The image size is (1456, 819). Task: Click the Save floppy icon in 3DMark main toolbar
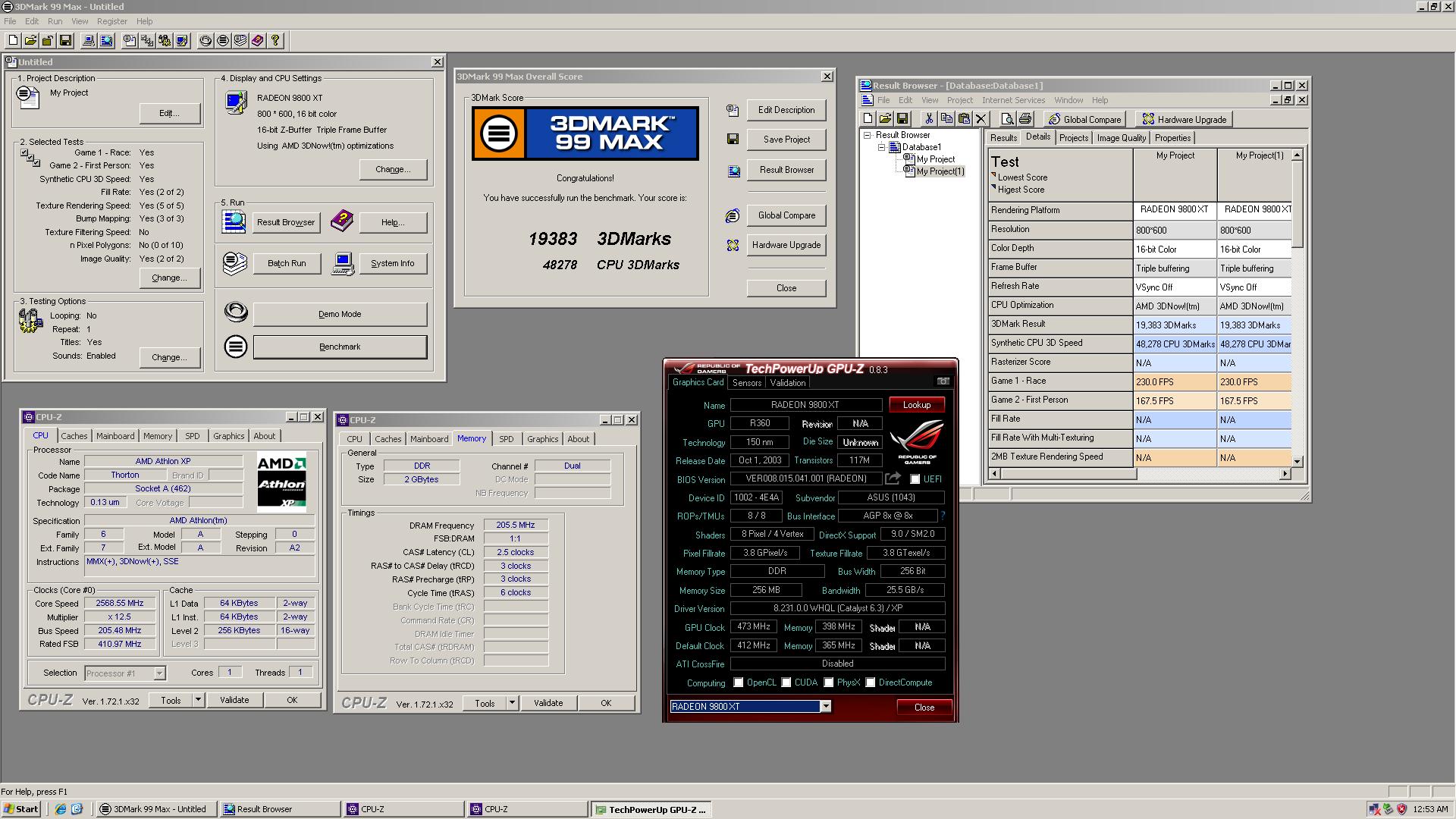point(65,41)
